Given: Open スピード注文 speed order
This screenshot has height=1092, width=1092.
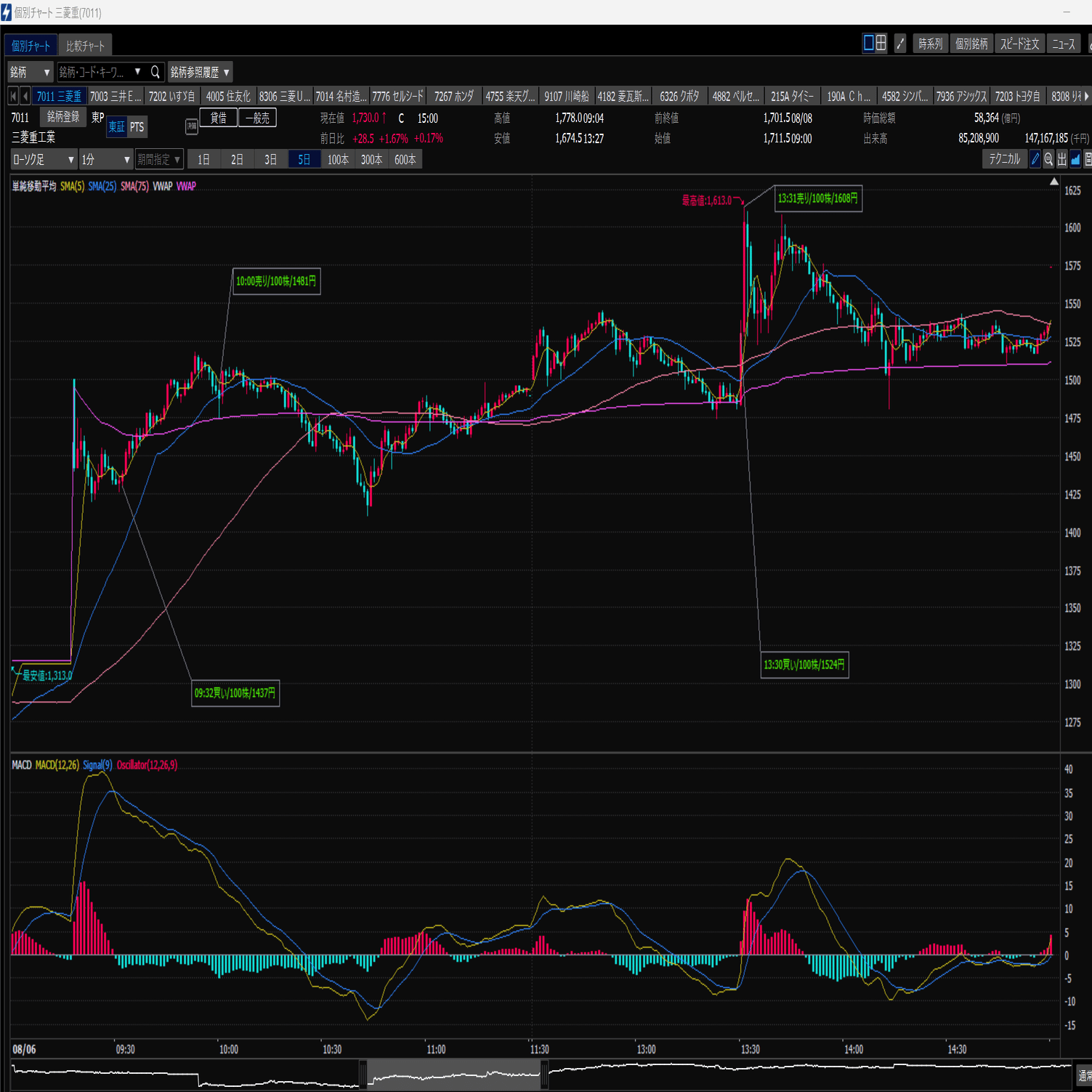Looking at the screenshot, I should point(1020,44).
